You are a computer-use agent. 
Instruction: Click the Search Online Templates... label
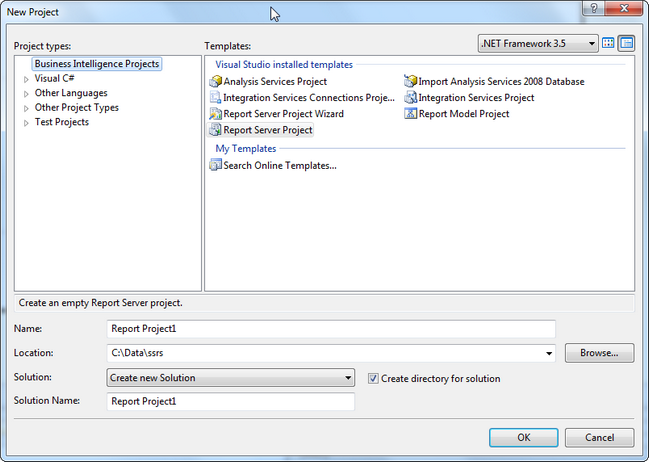(x=280, y=166)
